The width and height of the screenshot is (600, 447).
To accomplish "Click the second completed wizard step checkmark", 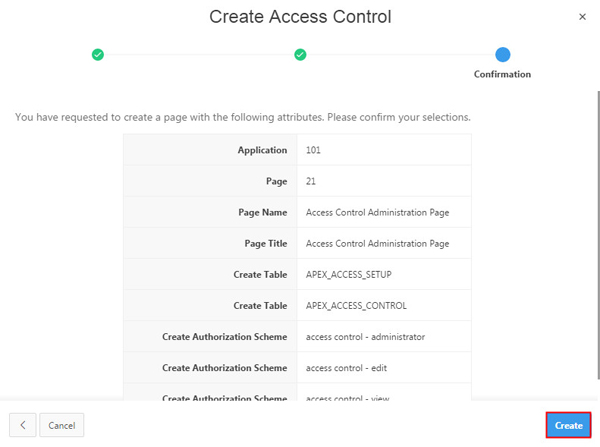I will (x=300, y=54).
